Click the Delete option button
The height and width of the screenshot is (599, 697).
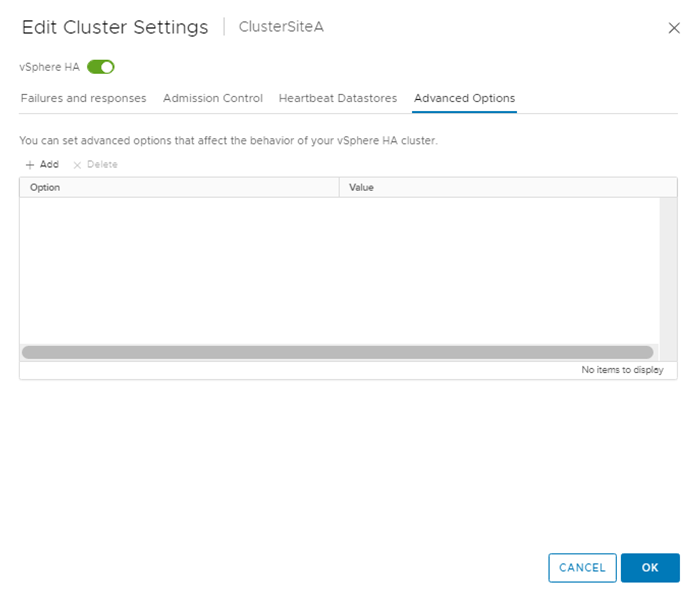pyautogui.click(x=96, y=164)
